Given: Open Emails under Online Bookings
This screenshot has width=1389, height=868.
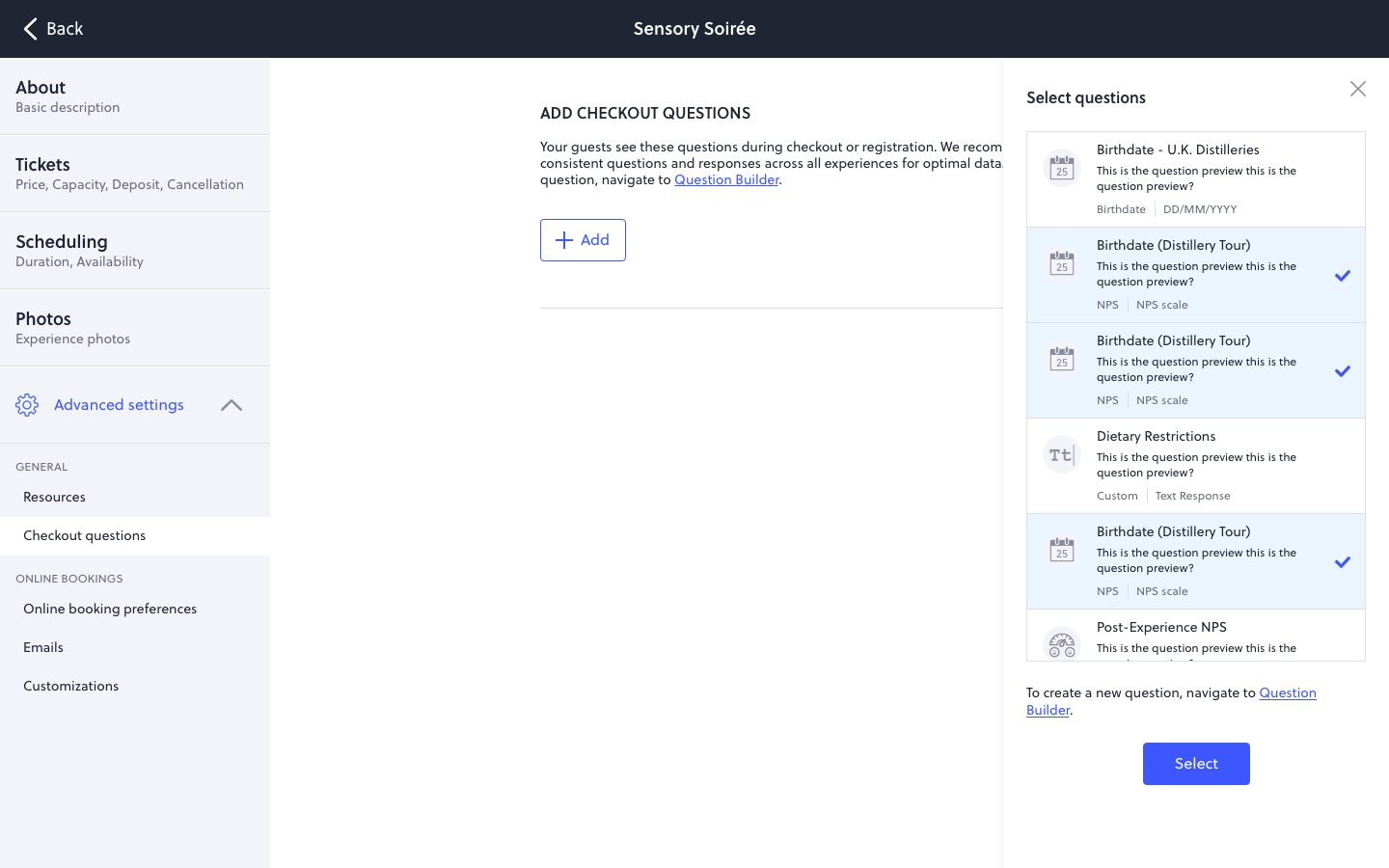Looking at the screenshot, I should (42, 647).
